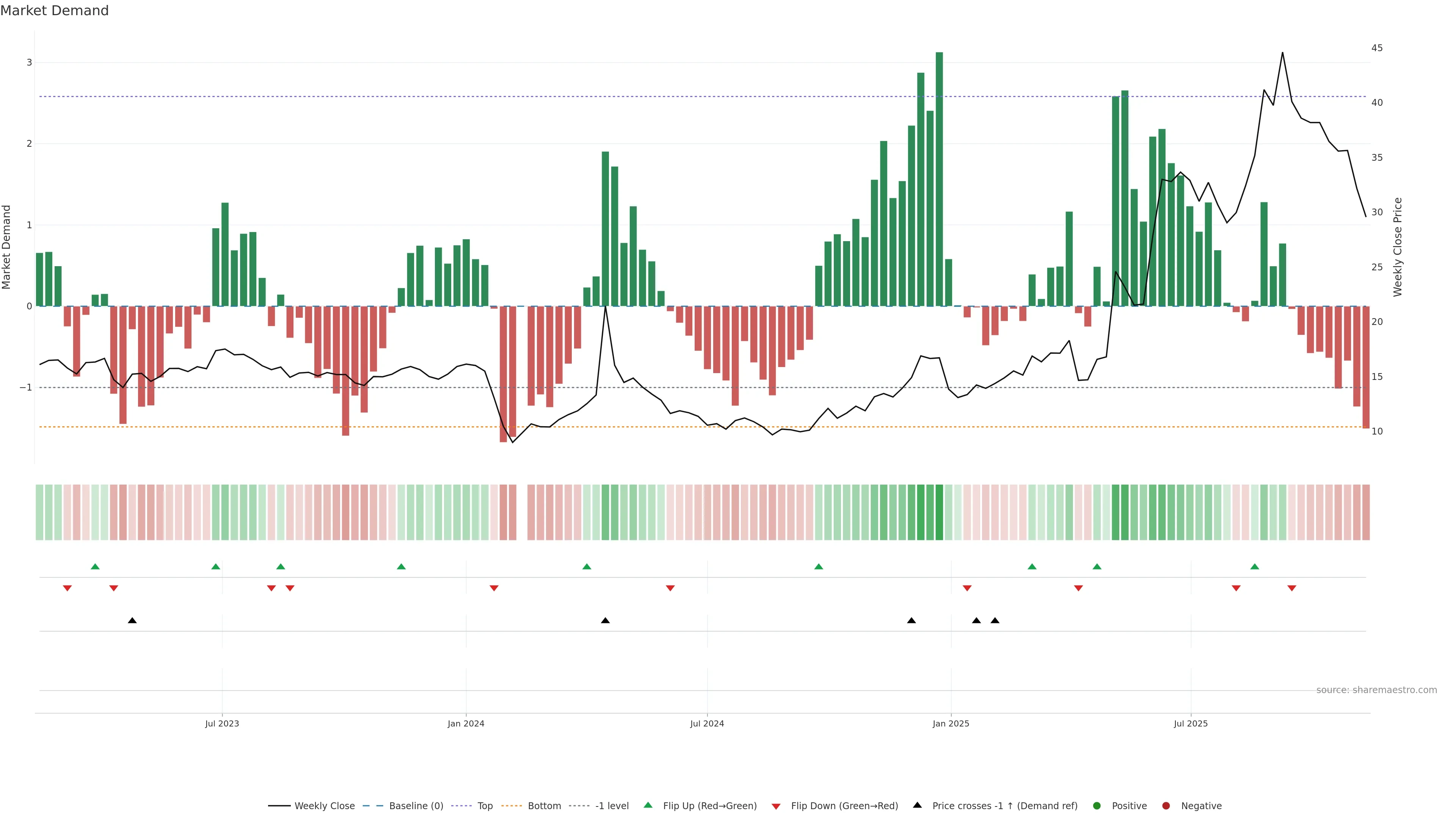Click darkest green heat strip cell

pos(940,512)
